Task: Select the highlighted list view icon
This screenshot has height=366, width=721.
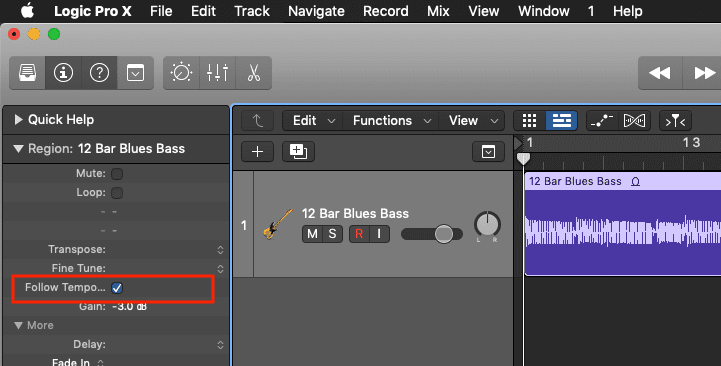Action: (561, 120)
